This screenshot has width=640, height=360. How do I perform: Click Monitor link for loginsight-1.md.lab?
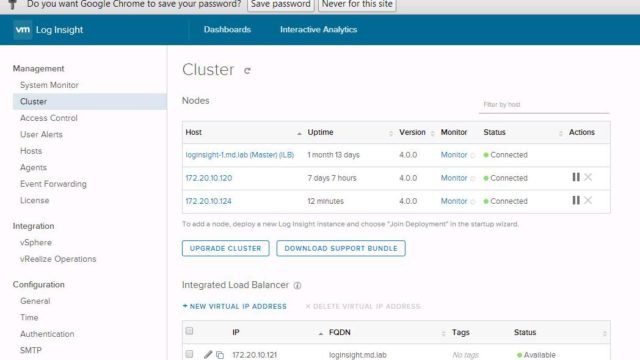(453, 155)
